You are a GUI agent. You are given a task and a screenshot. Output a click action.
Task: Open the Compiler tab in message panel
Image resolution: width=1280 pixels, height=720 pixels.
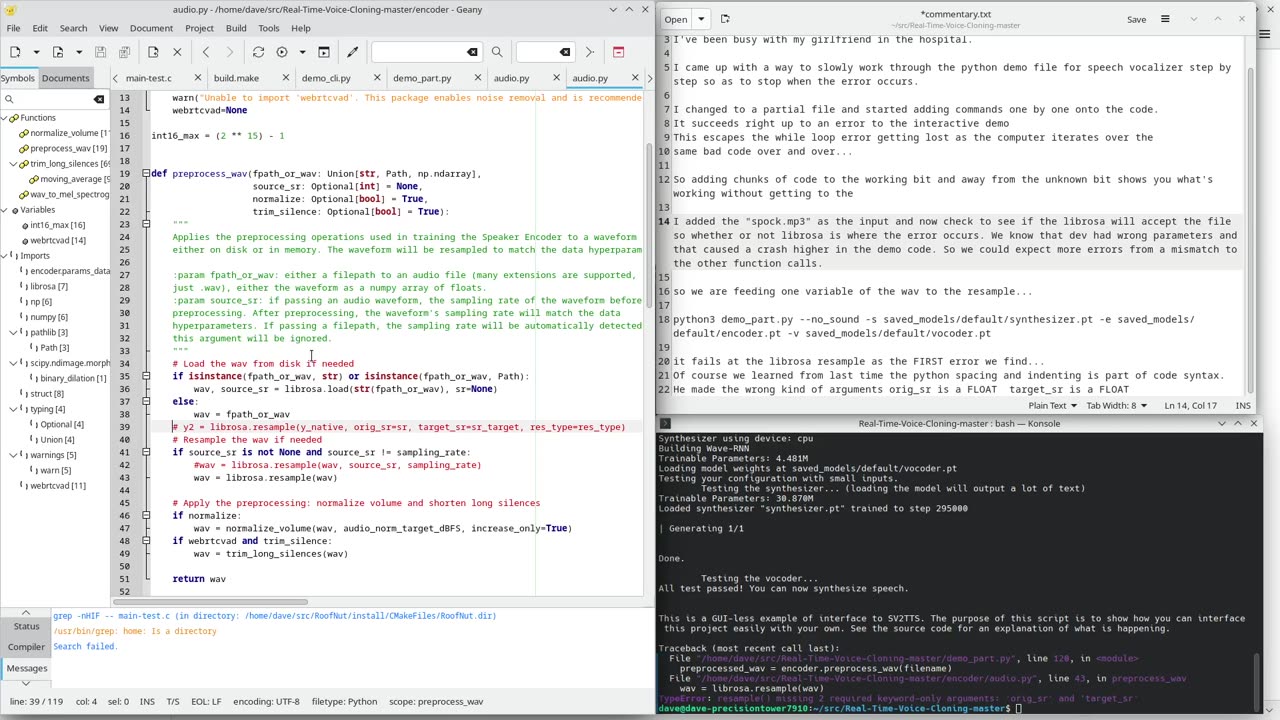click(26, 647)
